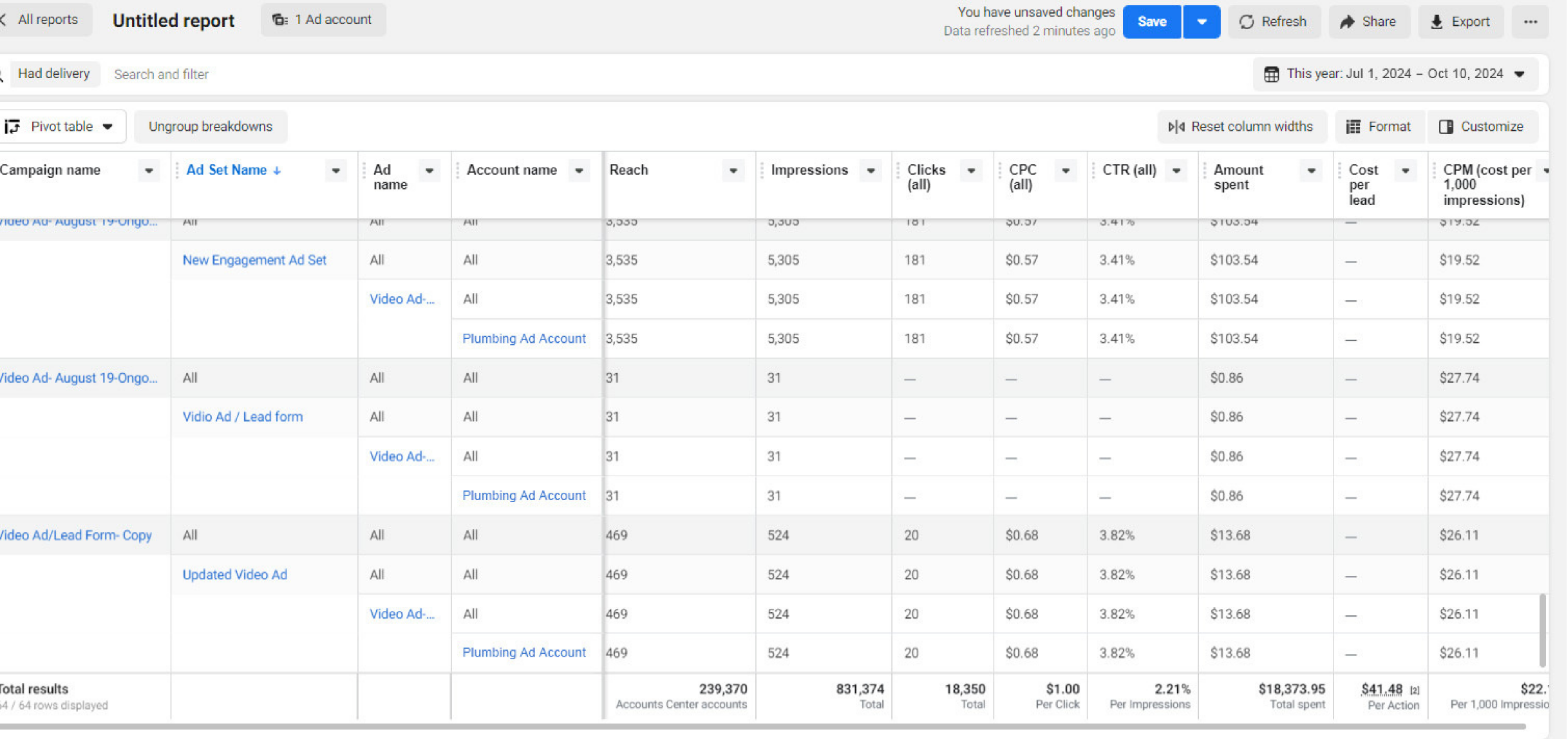
Task: Click the Untitled report title
Action: coord(173,21)
